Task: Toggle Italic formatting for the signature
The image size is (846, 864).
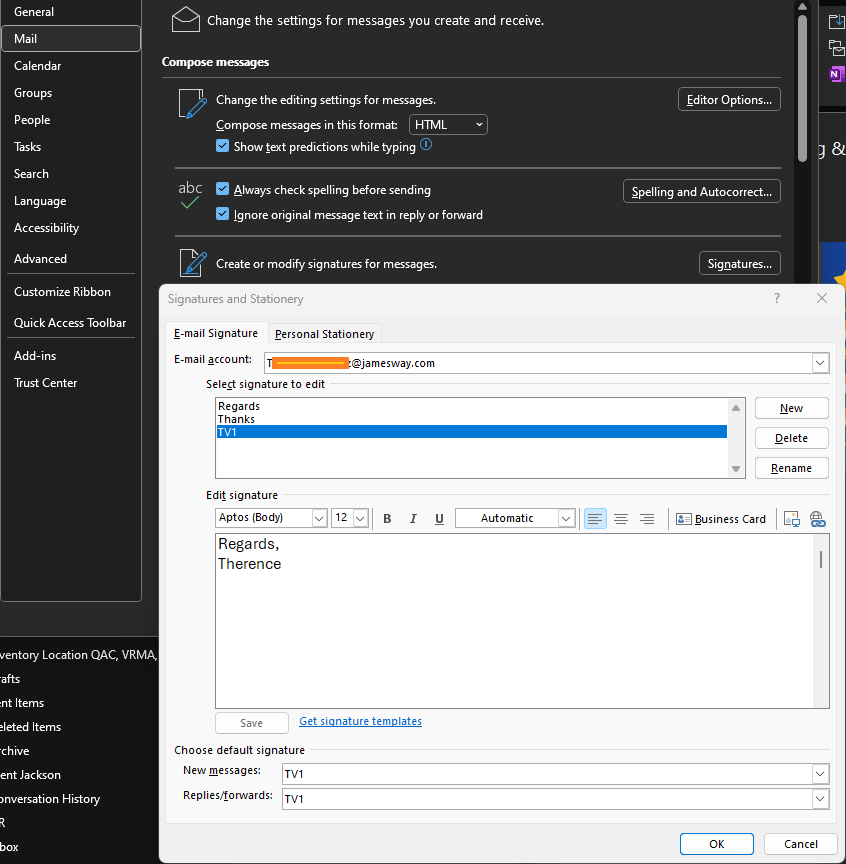Action: click(x=413, y=518)
